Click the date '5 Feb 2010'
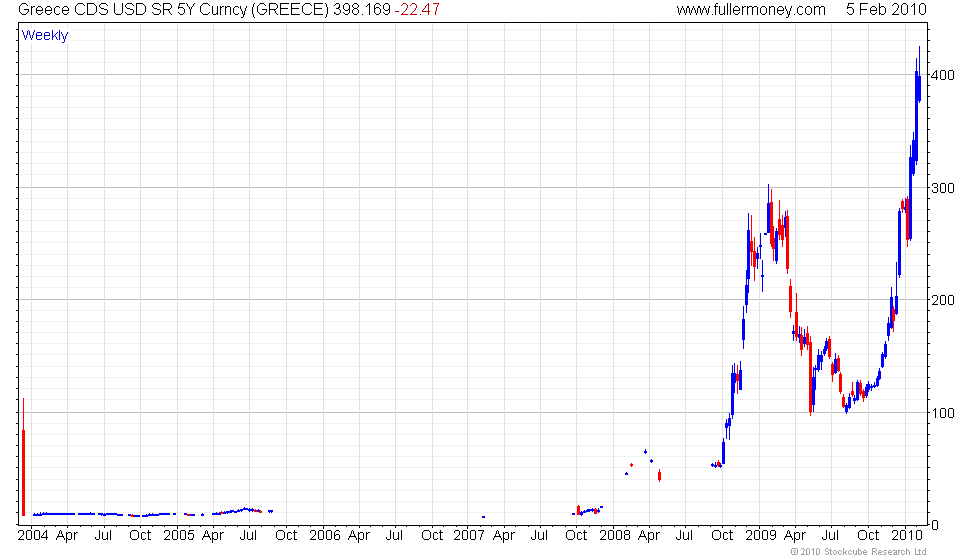Image resolution: width=980 pixels, height=560 pixels. point(886,9)
